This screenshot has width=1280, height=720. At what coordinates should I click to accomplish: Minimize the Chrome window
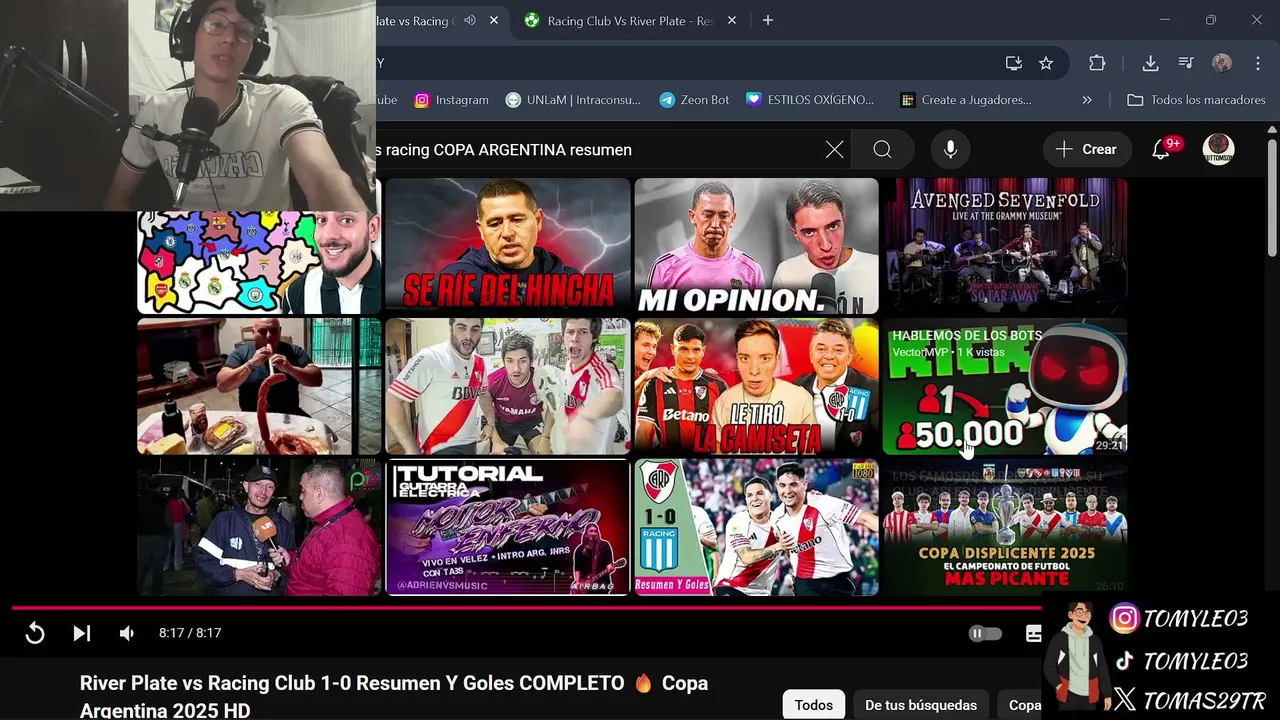(1164, 20)
